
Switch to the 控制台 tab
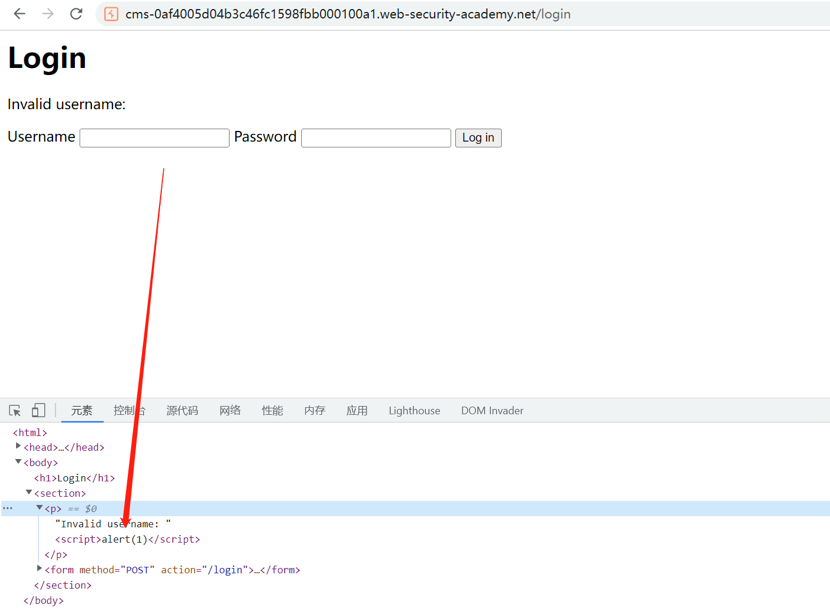tap(129, 410)
